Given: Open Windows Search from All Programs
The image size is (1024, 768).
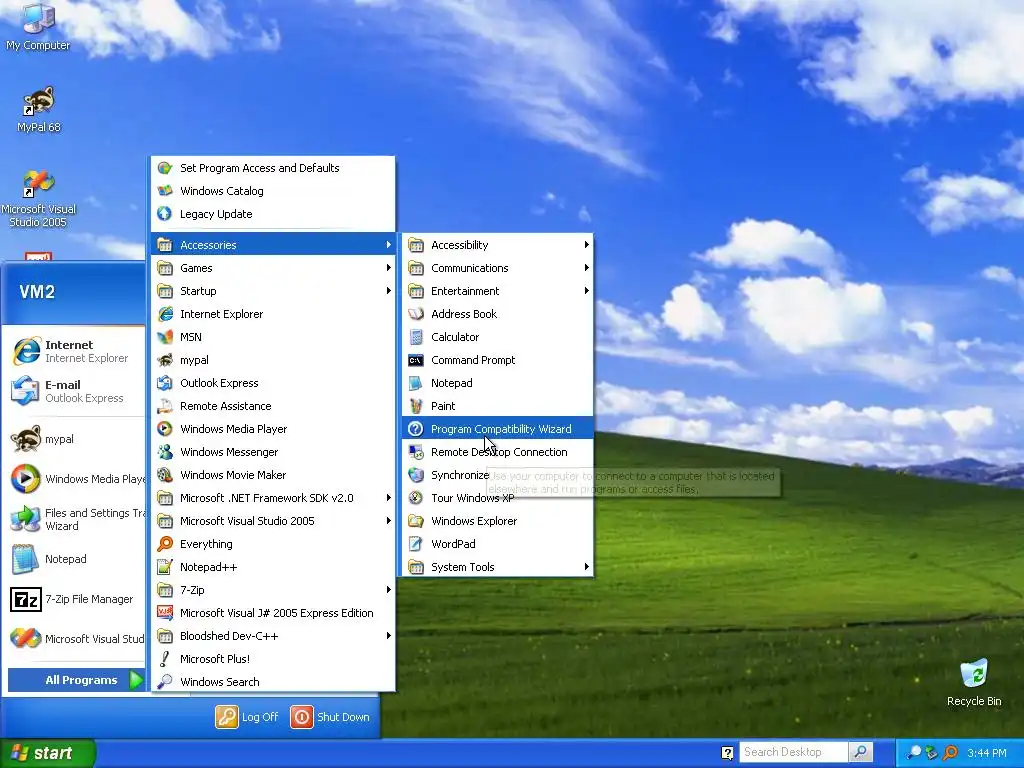Looking at the screenshot, I should (x=273, y=682).
